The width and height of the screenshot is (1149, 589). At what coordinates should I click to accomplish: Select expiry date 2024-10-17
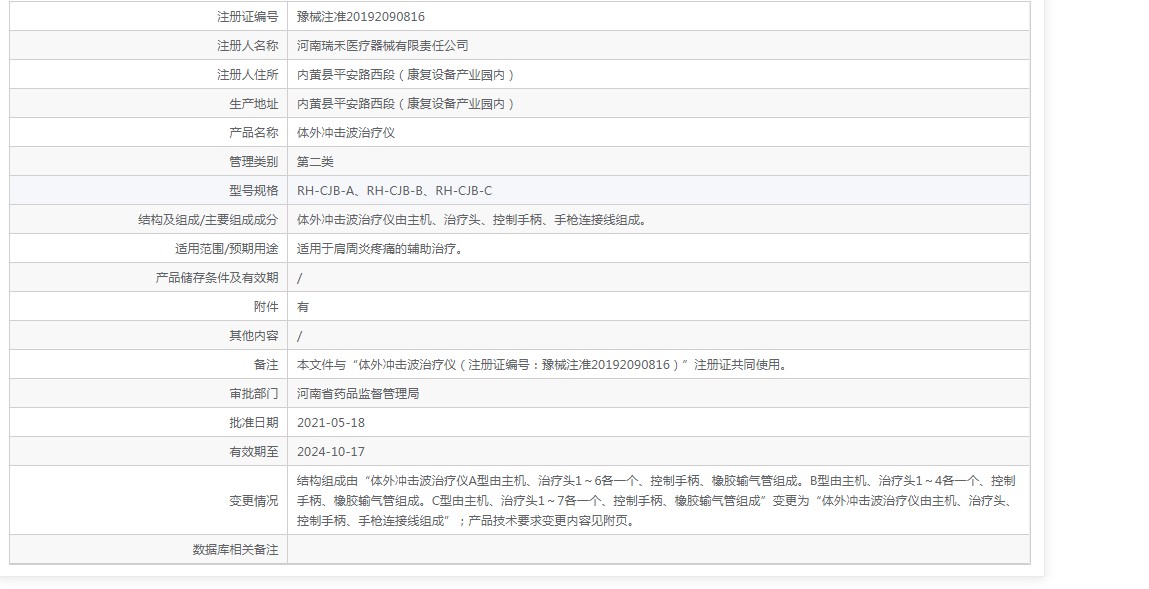click(x=330, y=452)
